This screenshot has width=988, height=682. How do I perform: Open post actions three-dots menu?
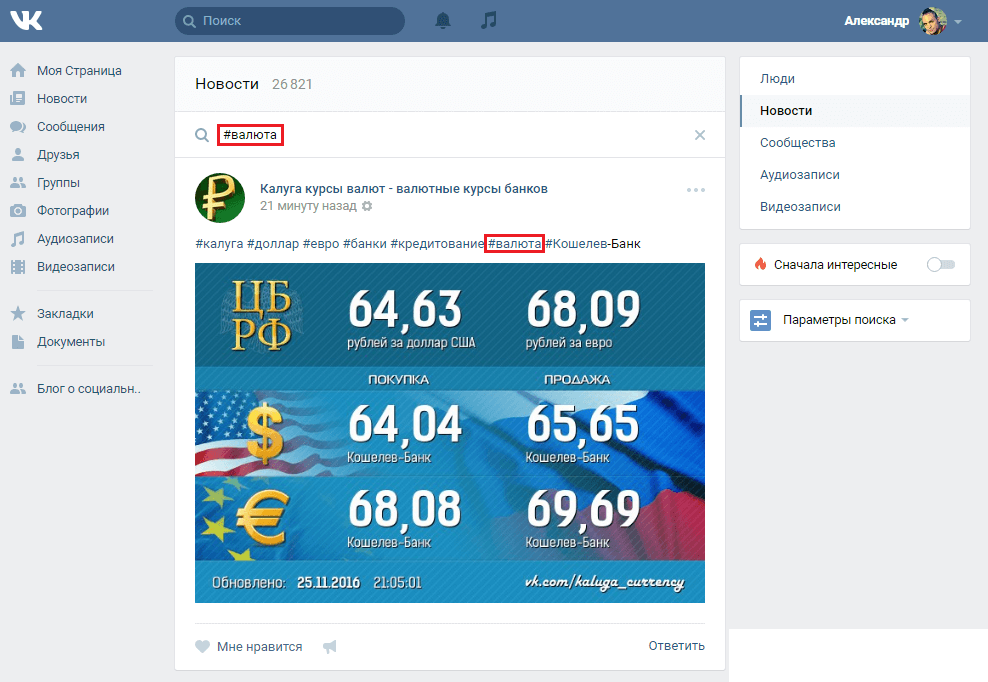[696, 190]
